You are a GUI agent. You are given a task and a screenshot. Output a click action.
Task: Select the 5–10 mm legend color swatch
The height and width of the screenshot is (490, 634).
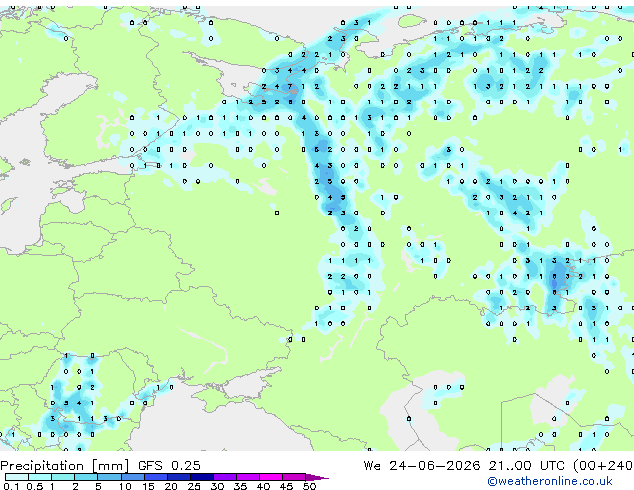pos(109,477)
